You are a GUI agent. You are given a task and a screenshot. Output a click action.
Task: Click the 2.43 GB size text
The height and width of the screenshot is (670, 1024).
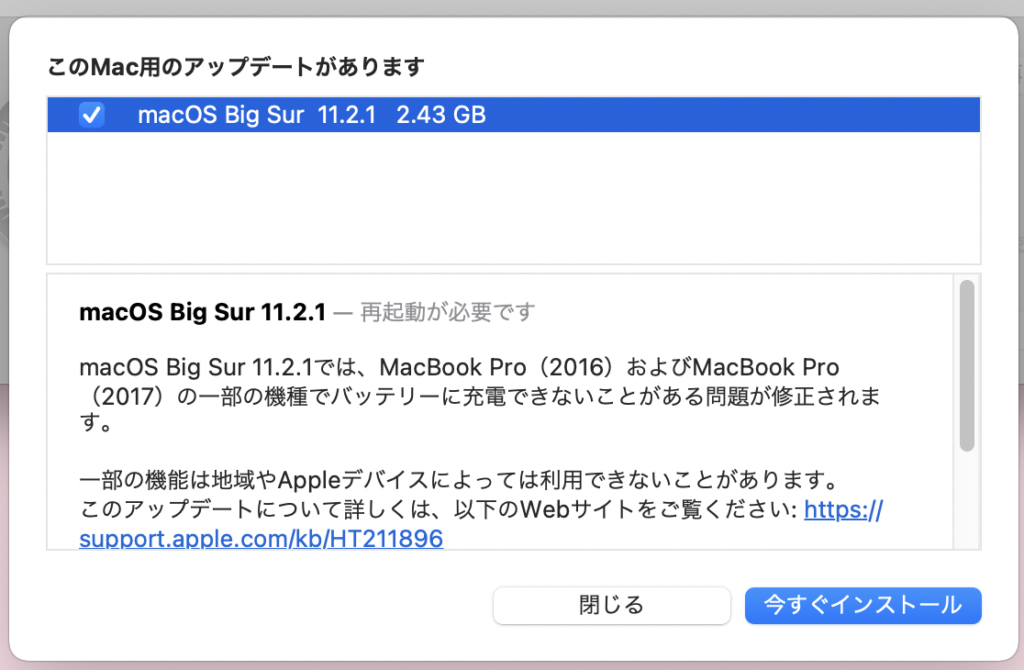click(441, 115)
